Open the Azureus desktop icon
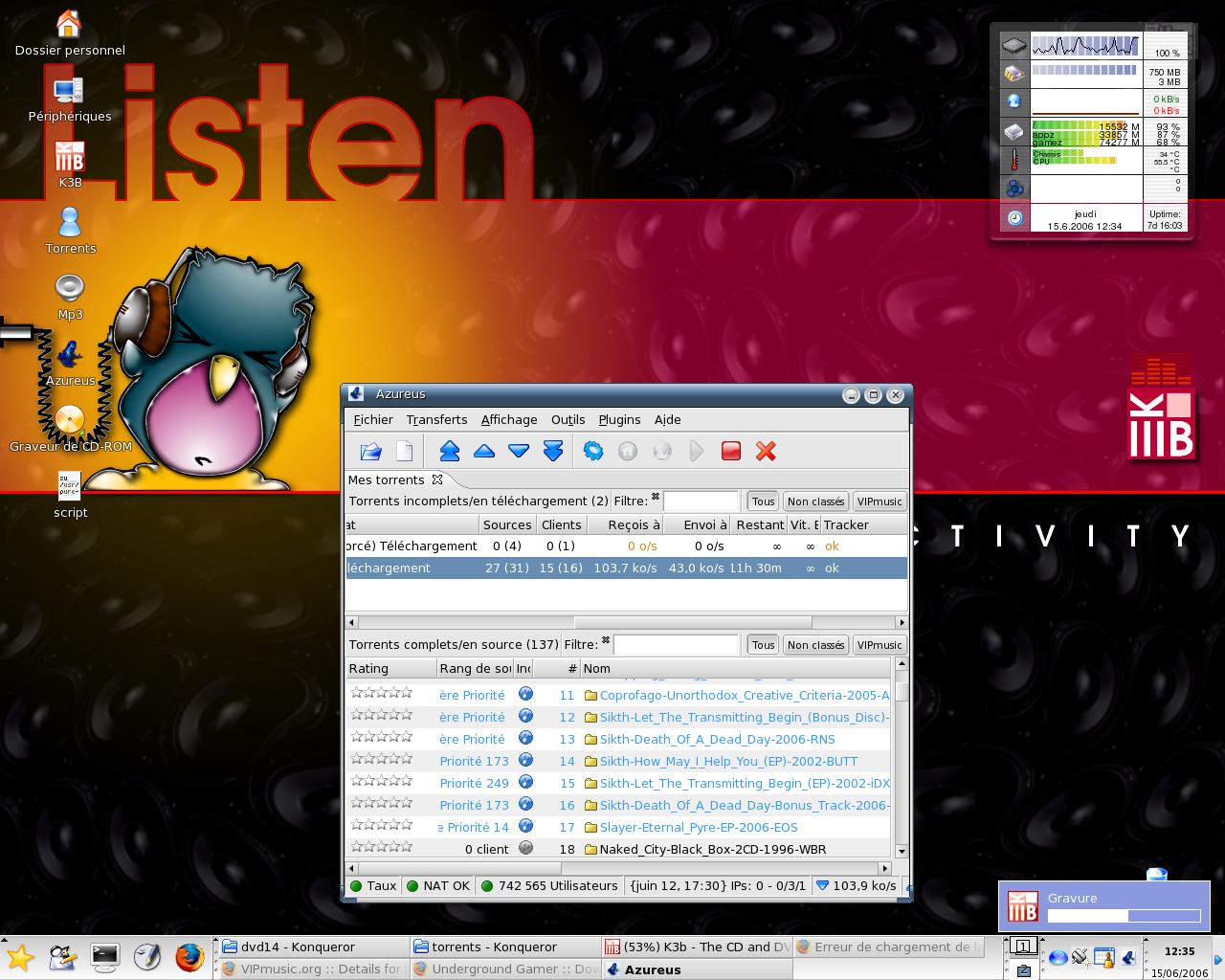This screenshot has height=980, width=1225. click(70, 364)
